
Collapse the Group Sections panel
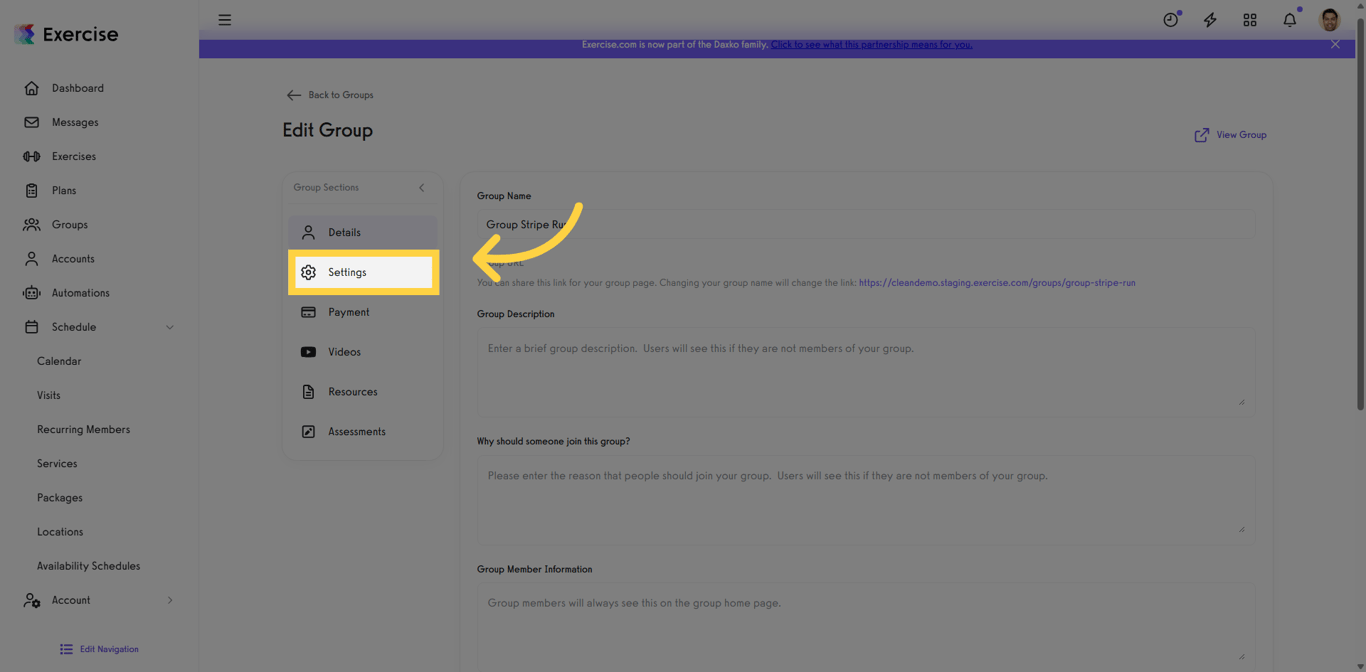[421, 187]
